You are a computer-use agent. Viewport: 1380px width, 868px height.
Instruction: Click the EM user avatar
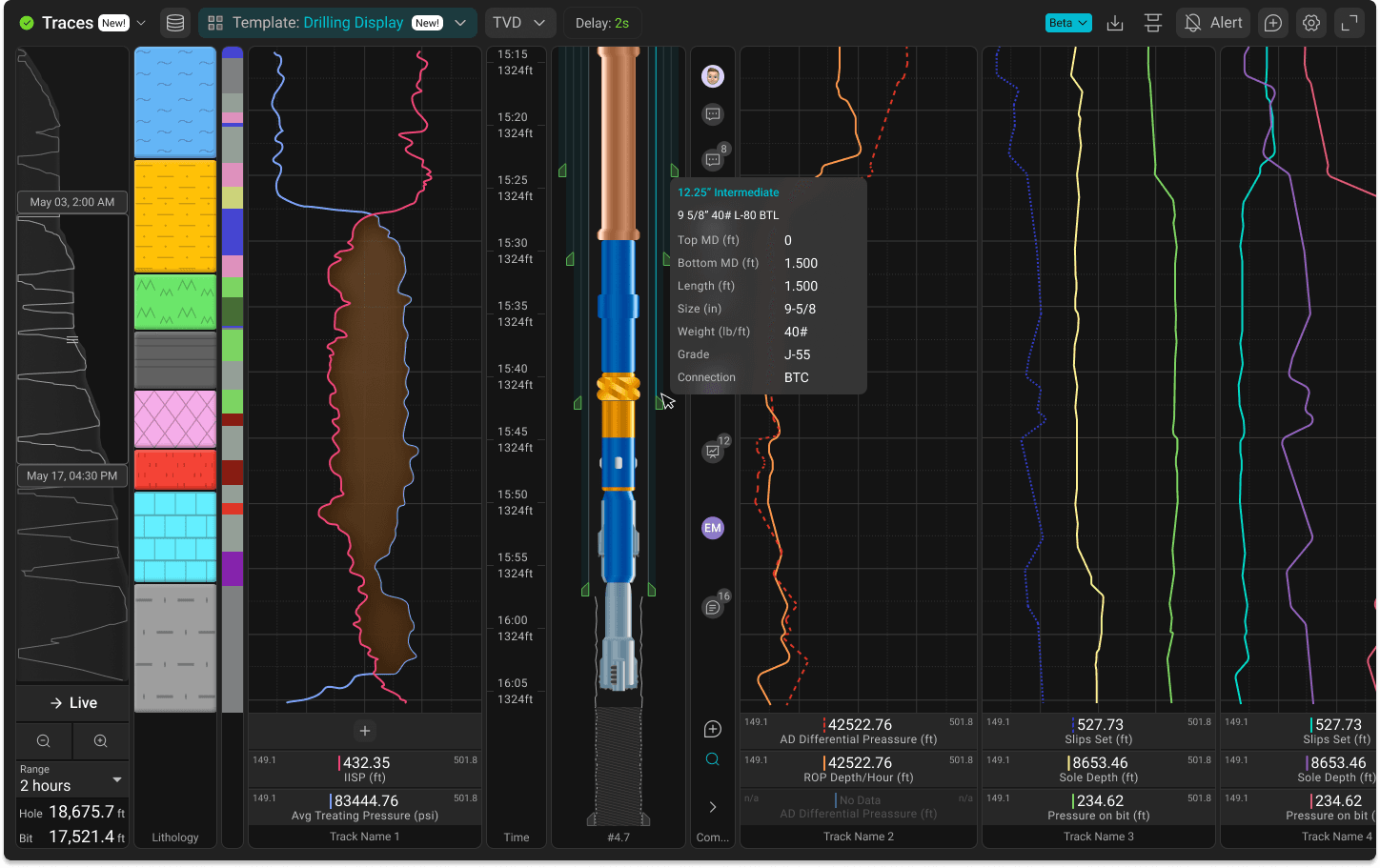(x=713, y=528)
